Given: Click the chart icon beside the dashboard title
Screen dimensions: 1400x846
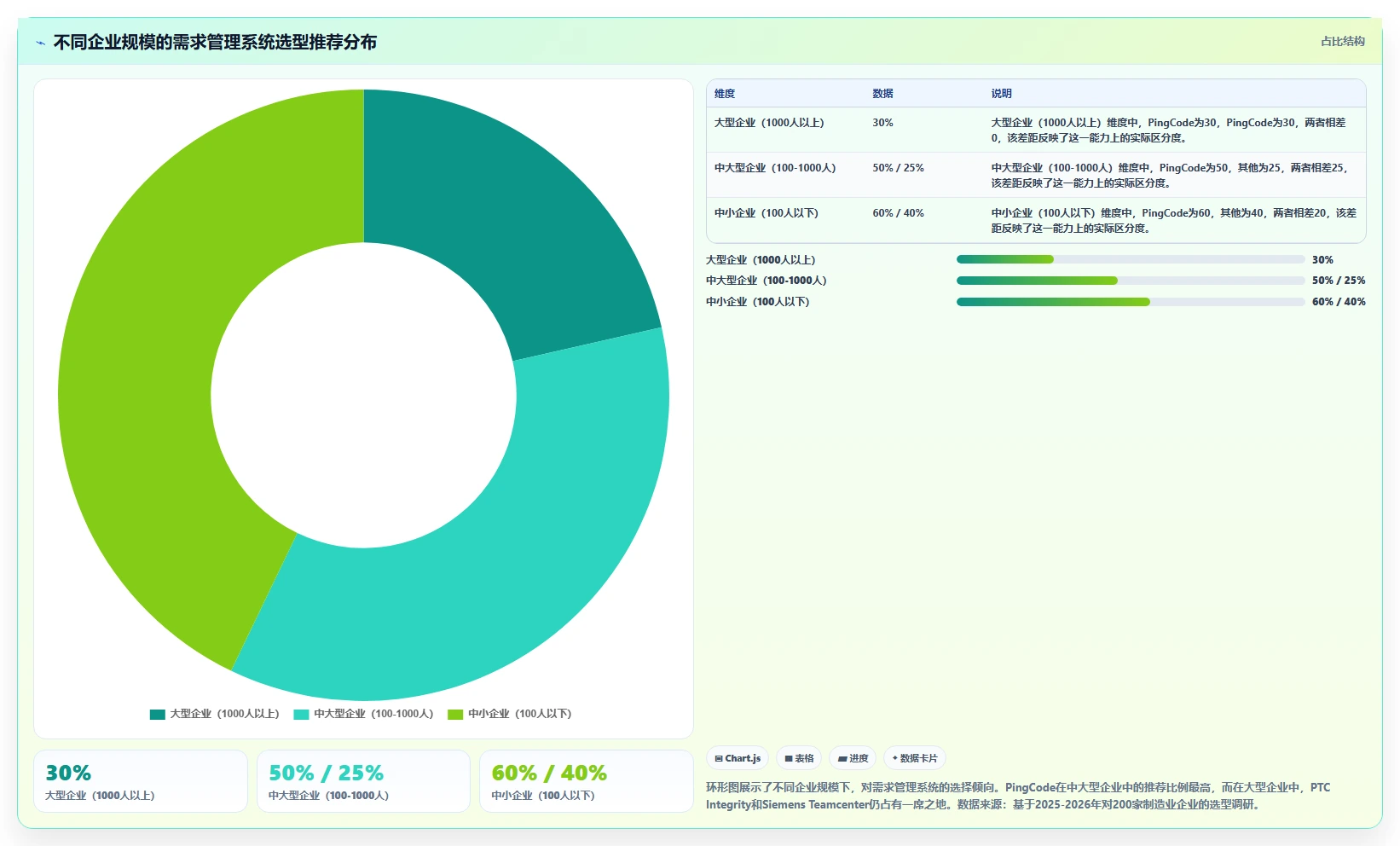Looking at the screenshot, I should coord(40,43).
